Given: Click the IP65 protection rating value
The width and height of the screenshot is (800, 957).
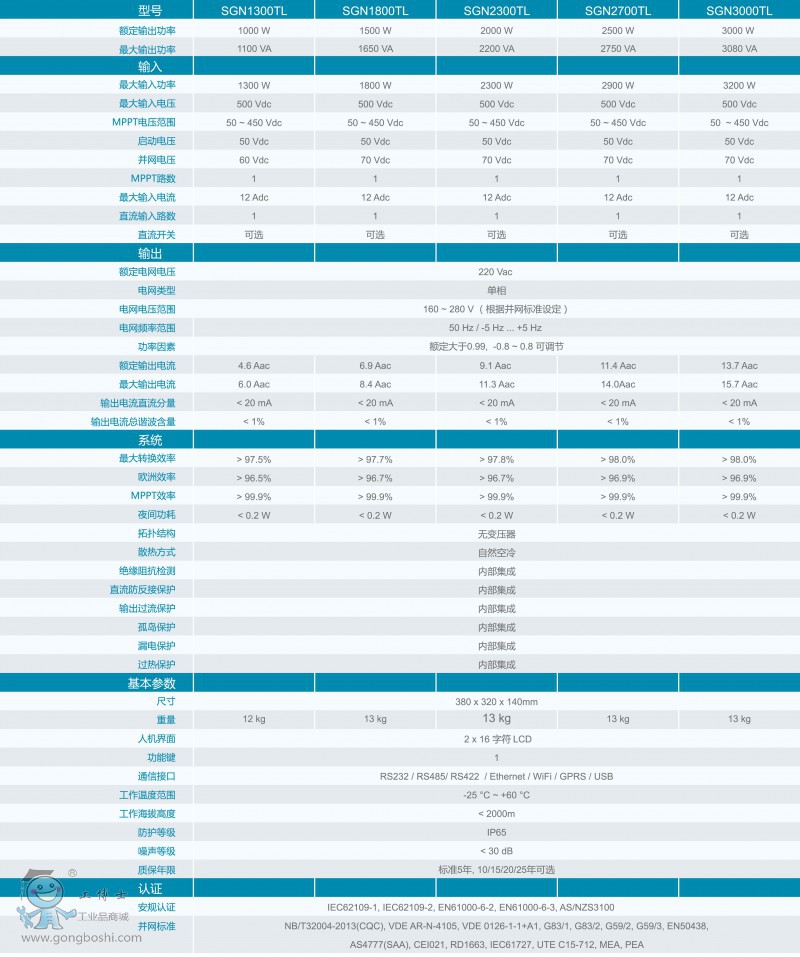Looking at the screenshot, I should pos(496,832).
